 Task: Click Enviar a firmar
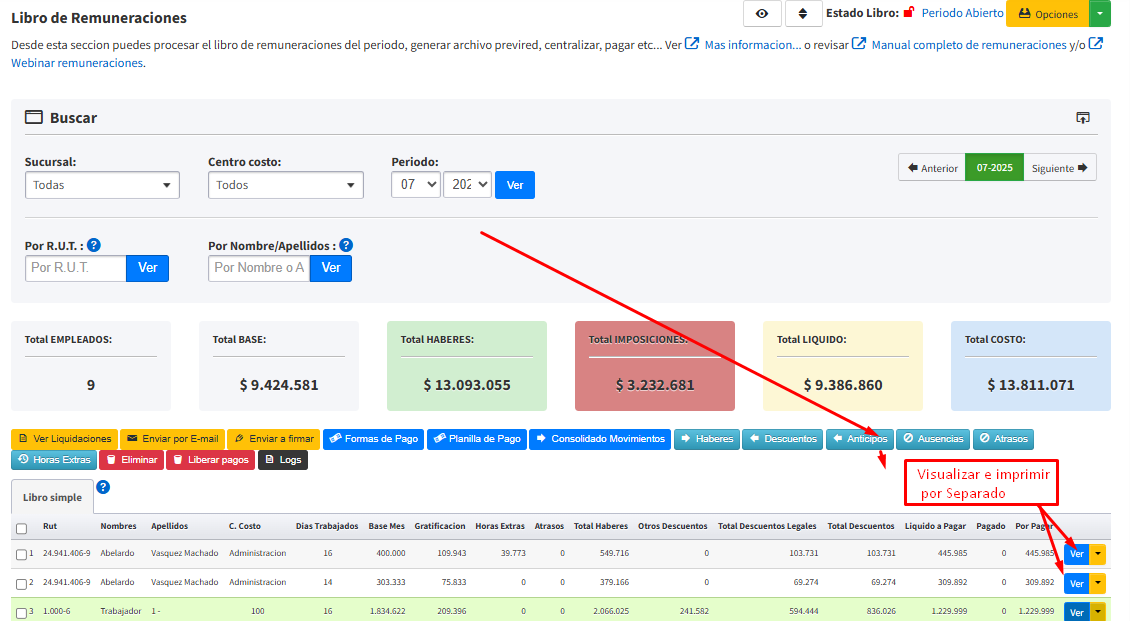pos(274,439)
